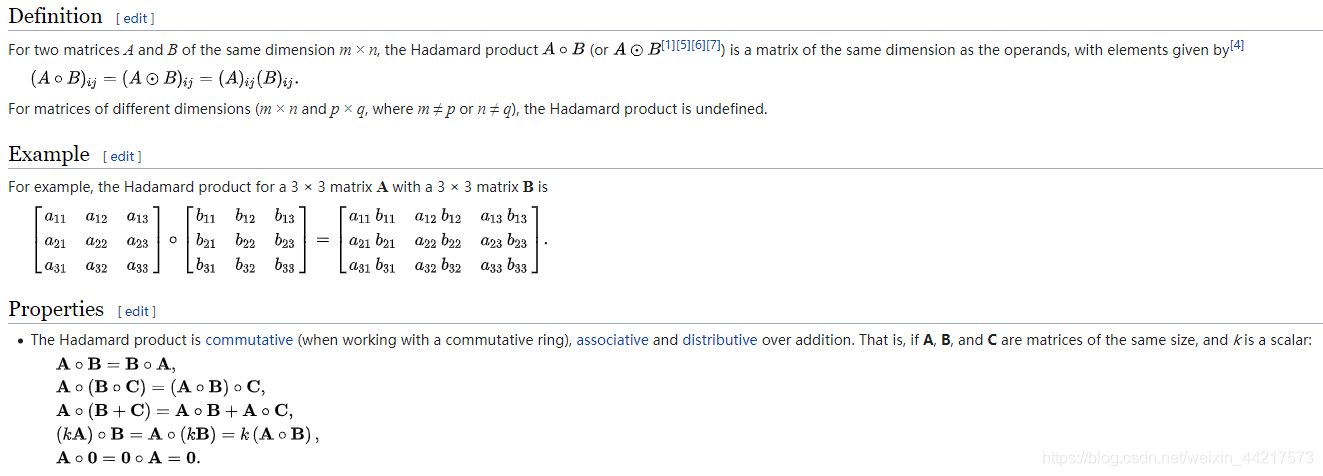Viewport: 1323px width, 476px height.
Task: Open citation footnote [4]
Action: [1237, 44]
